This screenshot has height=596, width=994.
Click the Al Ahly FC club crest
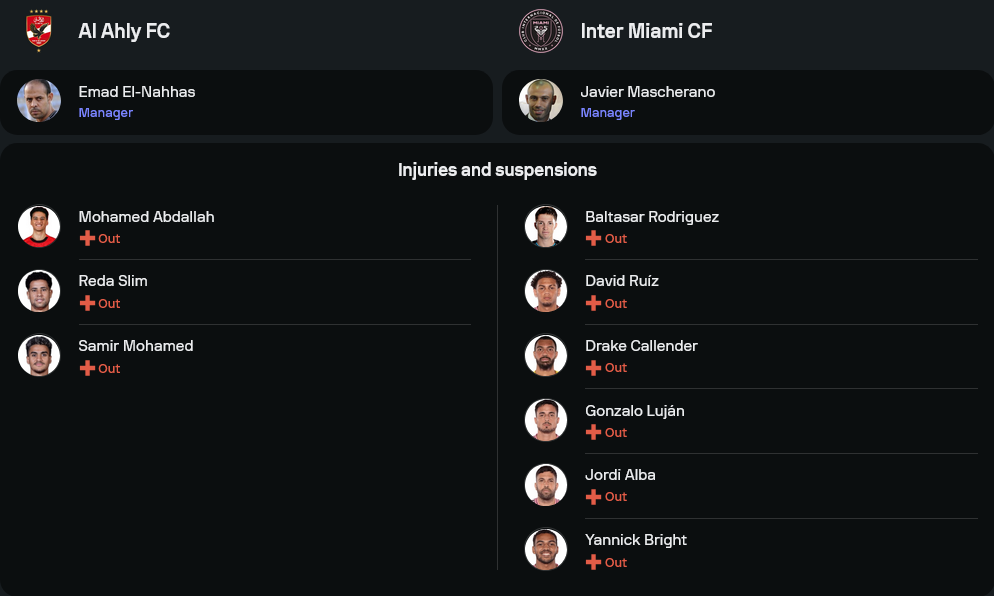pyautogui.click(x=39, y=31)
